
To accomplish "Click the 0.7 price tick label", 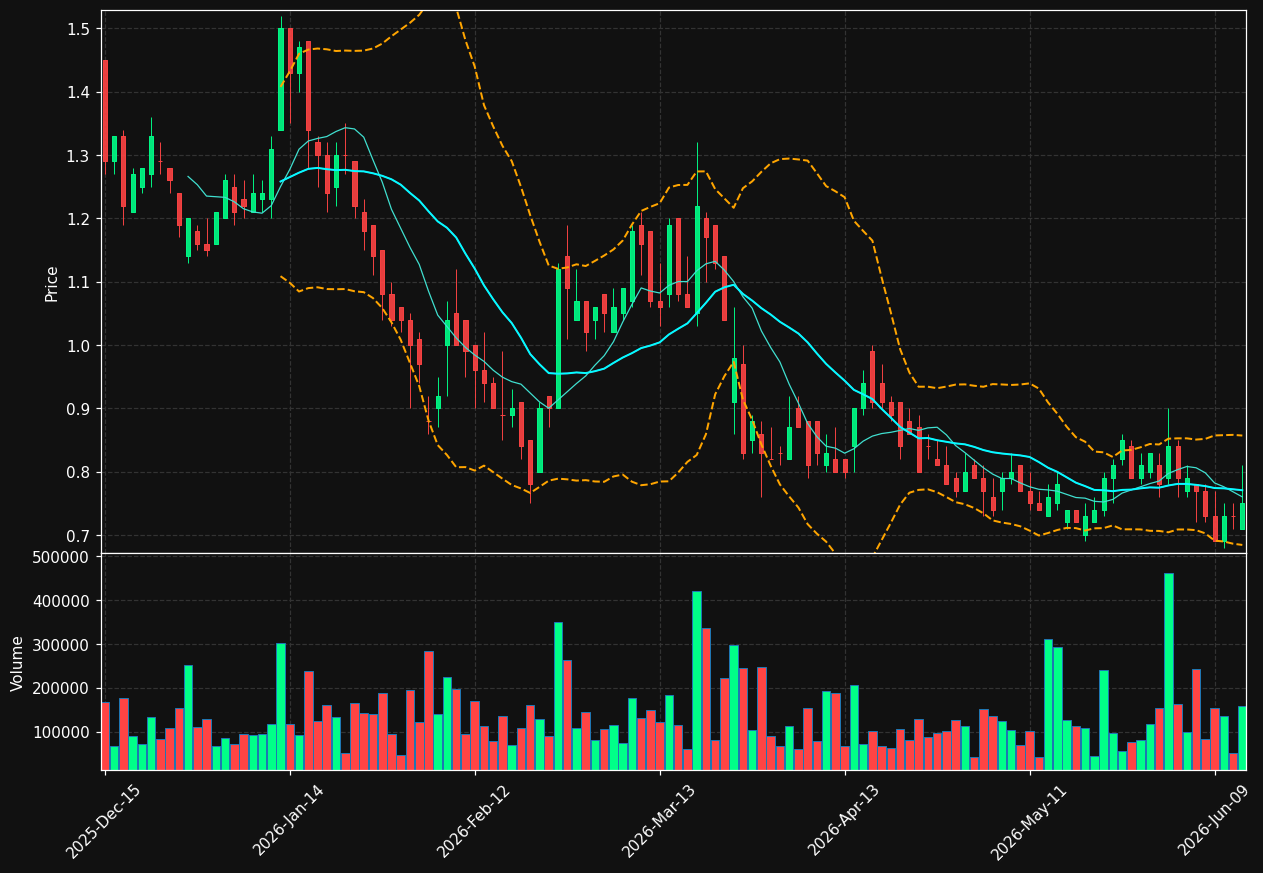I will pyautogui.click(x=78, y=536).
